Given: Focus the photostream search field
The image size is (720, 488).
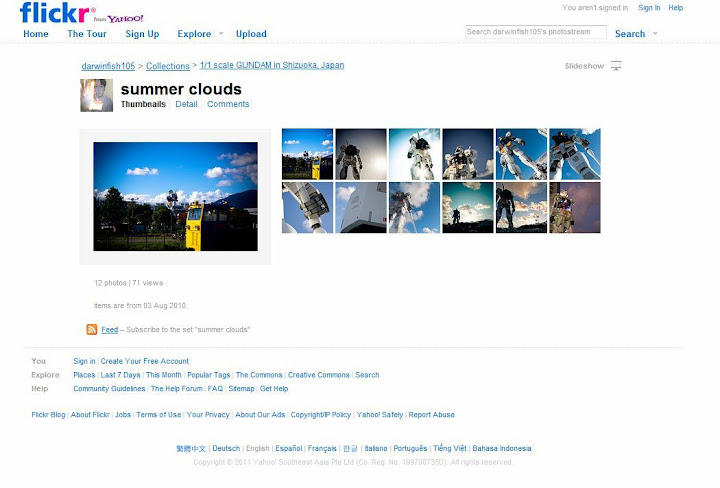Looking at the screenshot, I should click(535, 32).
